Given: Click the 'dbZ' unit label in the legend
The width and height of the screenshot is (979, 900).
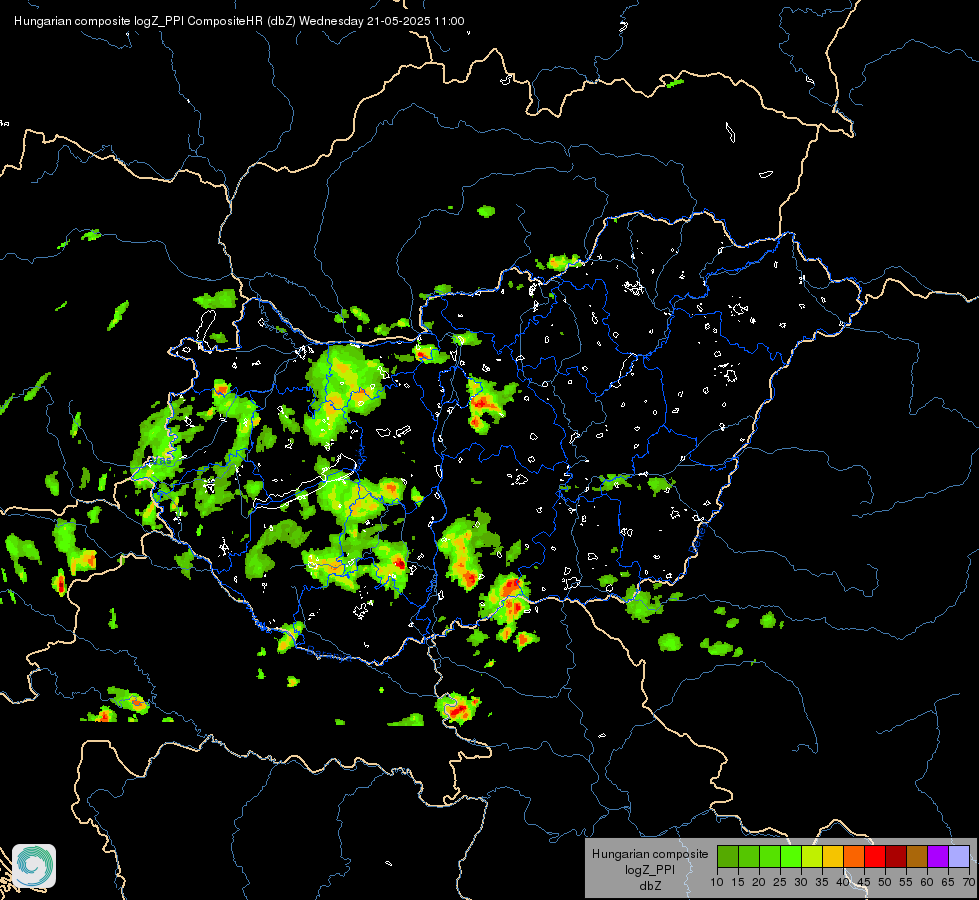Looking at the screenshot, I should pyautogui.click(x=650, y=886).
